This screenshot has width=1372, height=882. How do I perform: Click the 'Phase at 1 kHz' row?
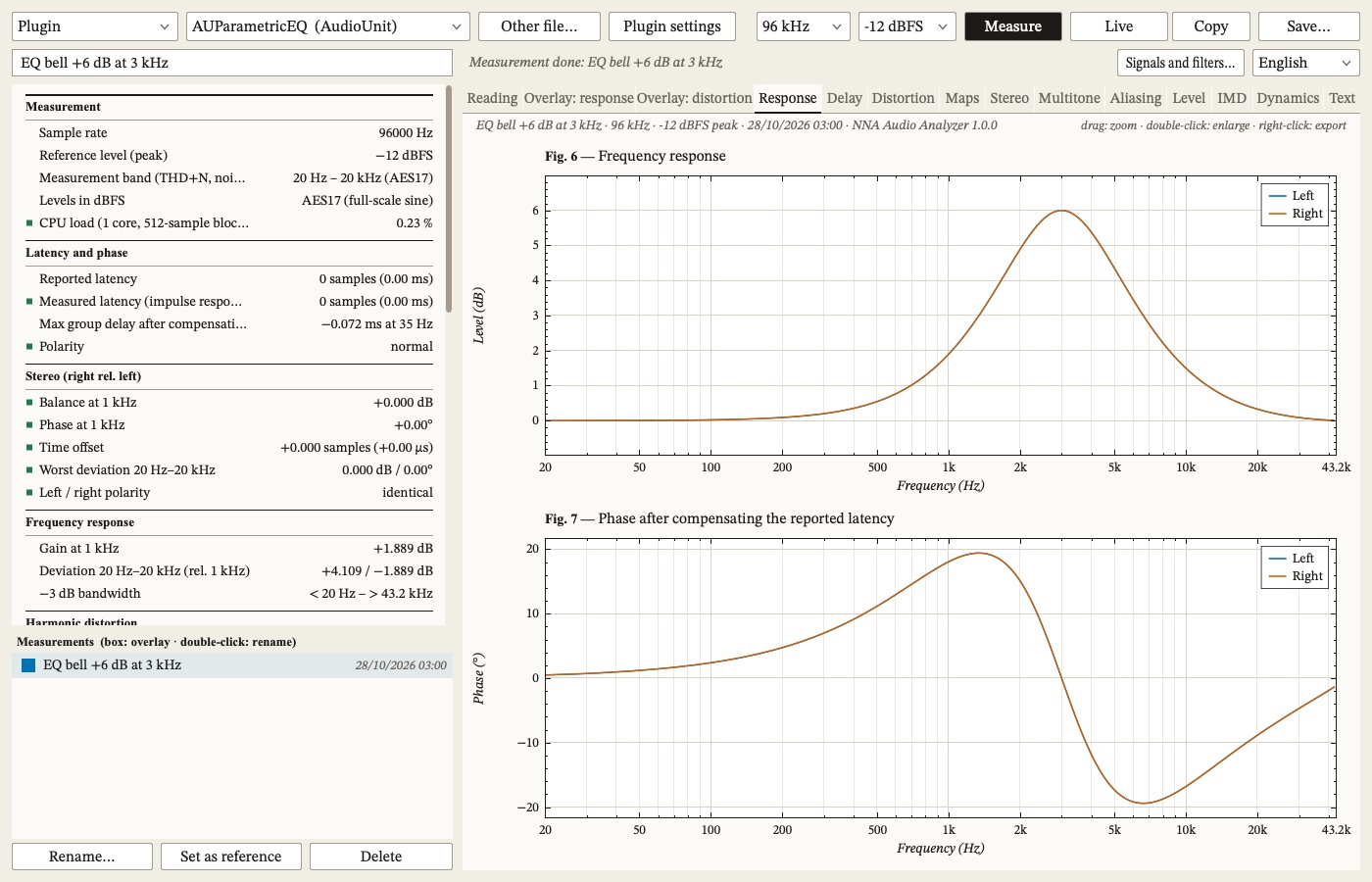(x=229, y=425)
